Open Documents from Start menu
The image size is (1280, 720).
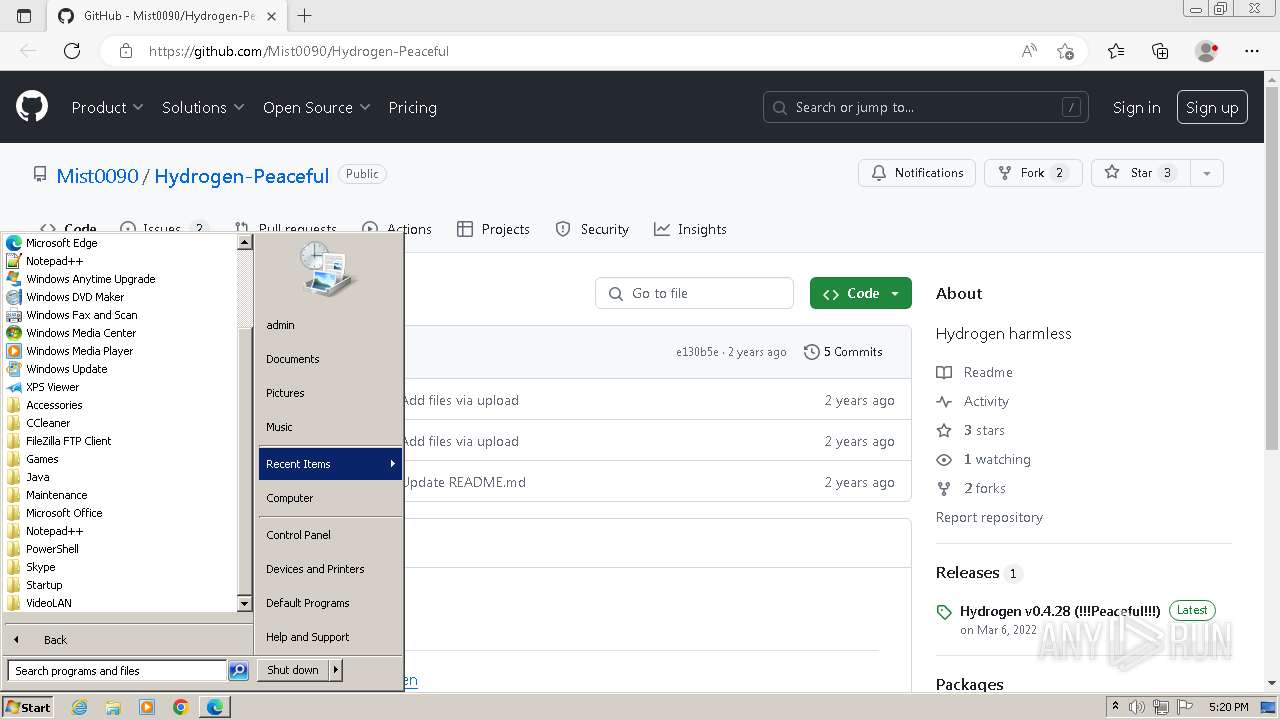(x=330, y=359)
